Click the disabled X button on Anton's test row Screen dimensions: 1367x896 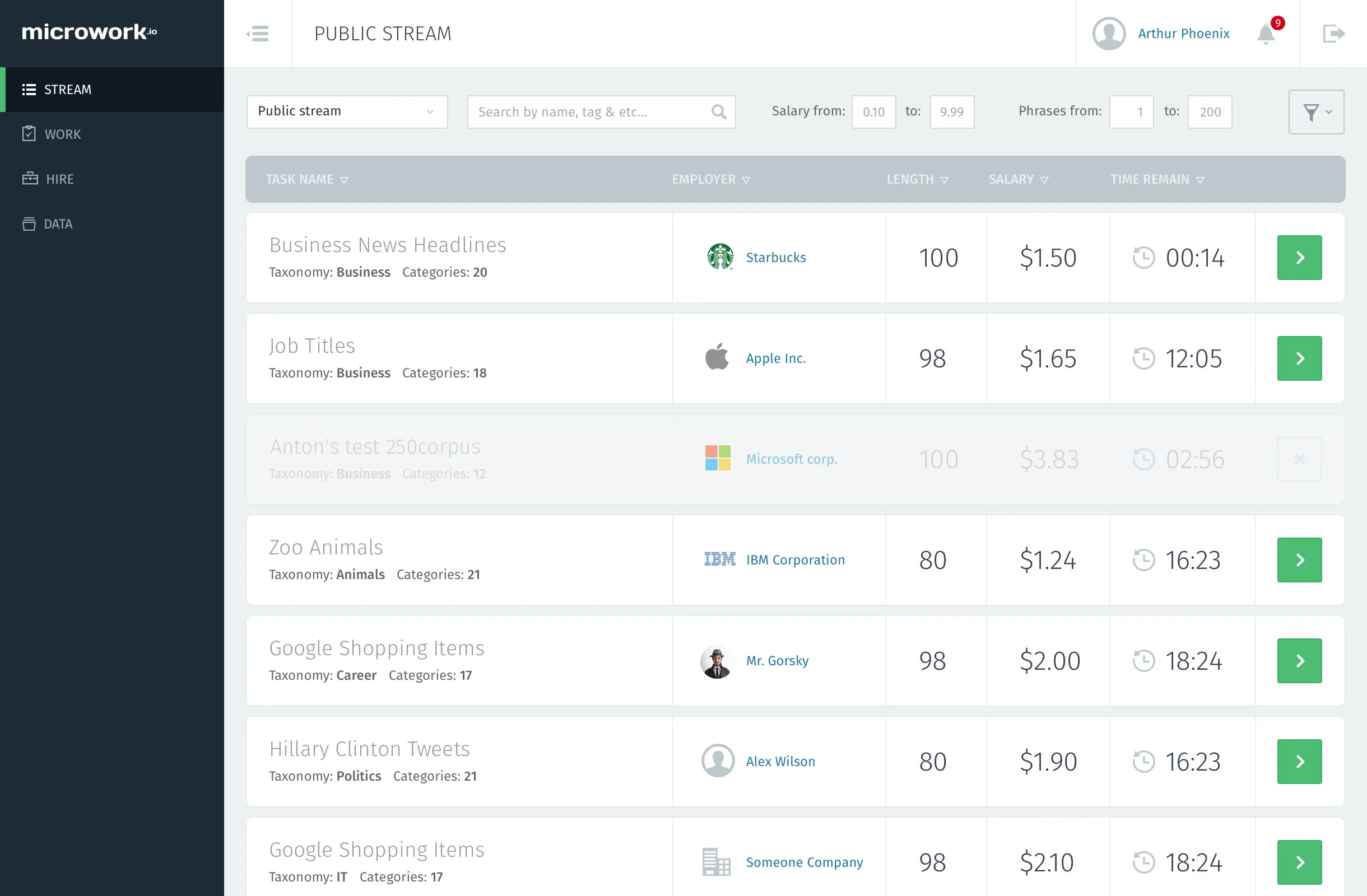point(1299,459)
